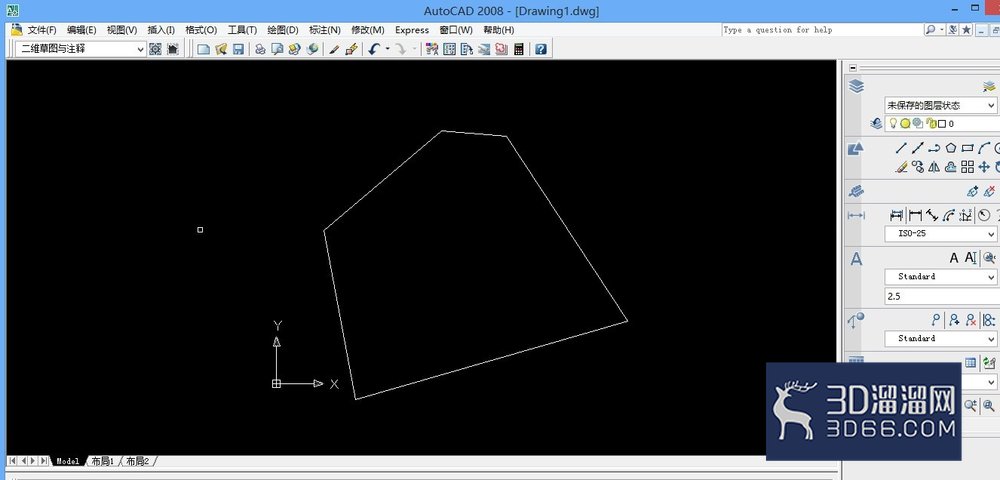Click the Help question mark icon
Image resolution: width=1000 pixels, height=480 pixels.
[541, 49]
